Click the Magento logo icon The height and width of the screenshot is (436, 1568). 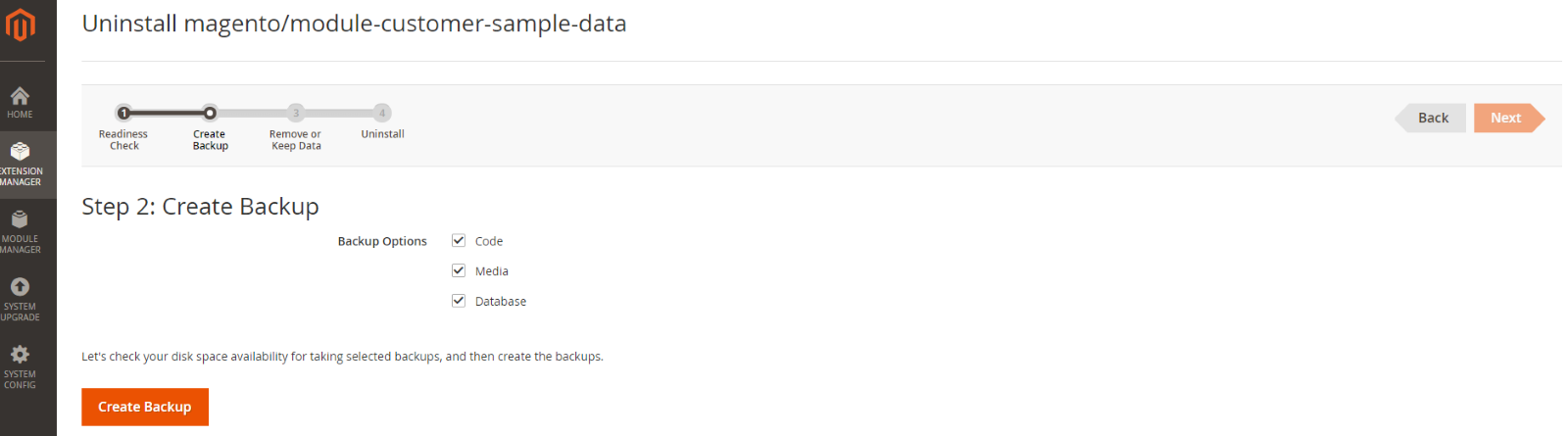coord(20,24)
